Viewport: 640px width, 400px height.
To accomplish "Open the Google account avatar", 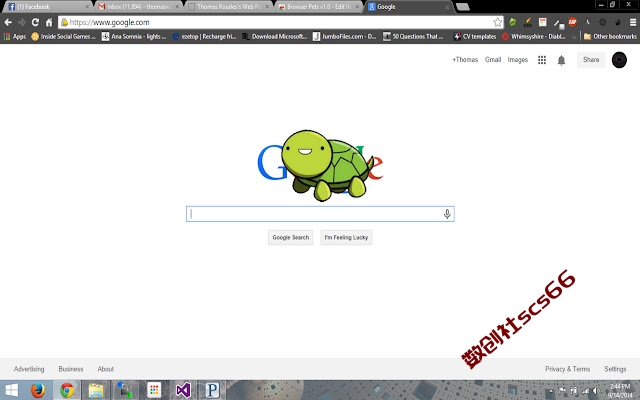I will [x=619, y=60].
